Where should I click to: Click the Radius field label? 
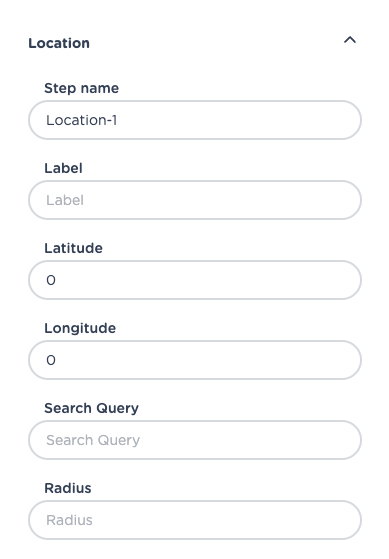pyautogui.click(x=68, y=488)
